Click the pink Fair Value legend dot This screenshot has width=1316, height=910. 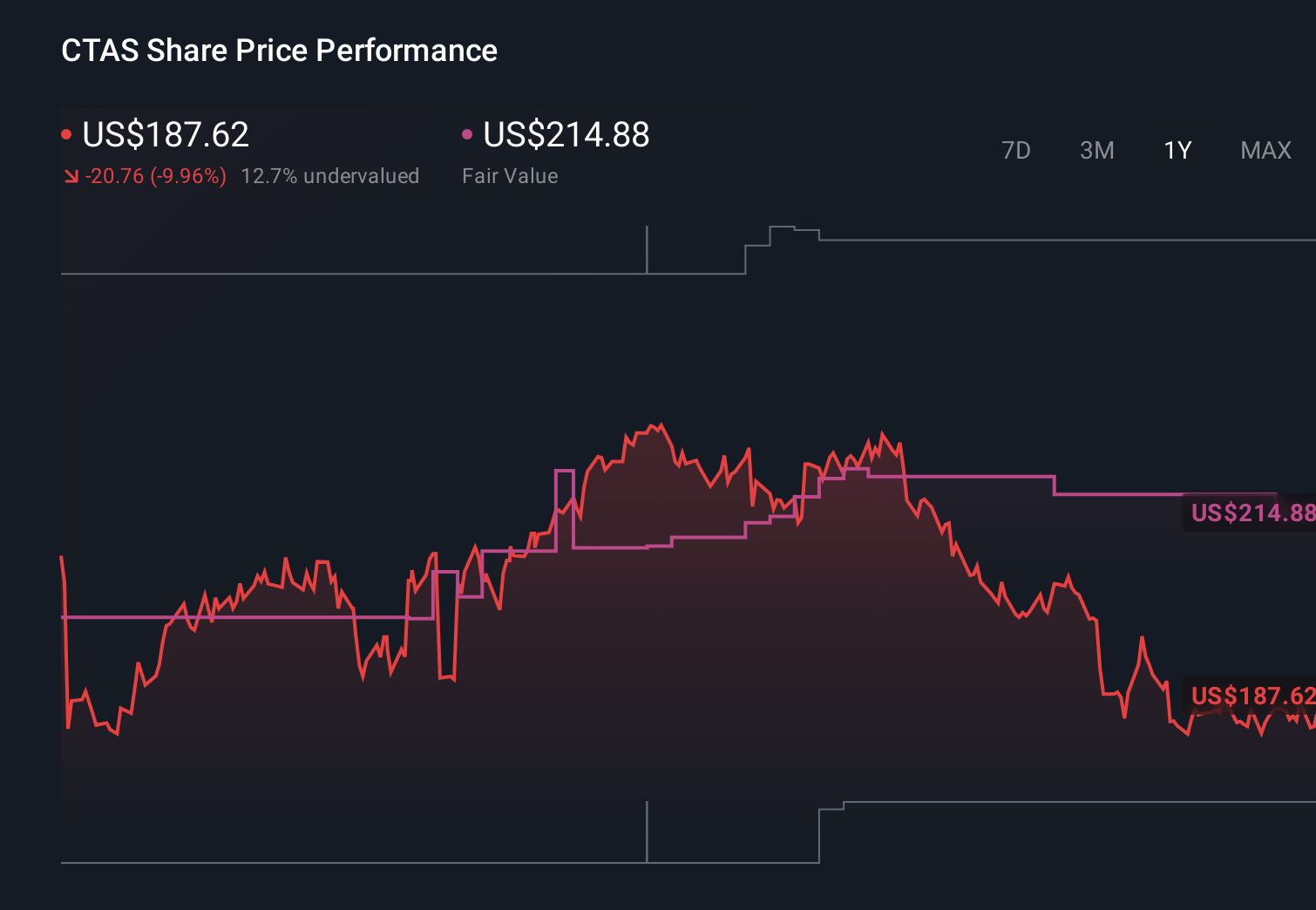click(467, 133)
